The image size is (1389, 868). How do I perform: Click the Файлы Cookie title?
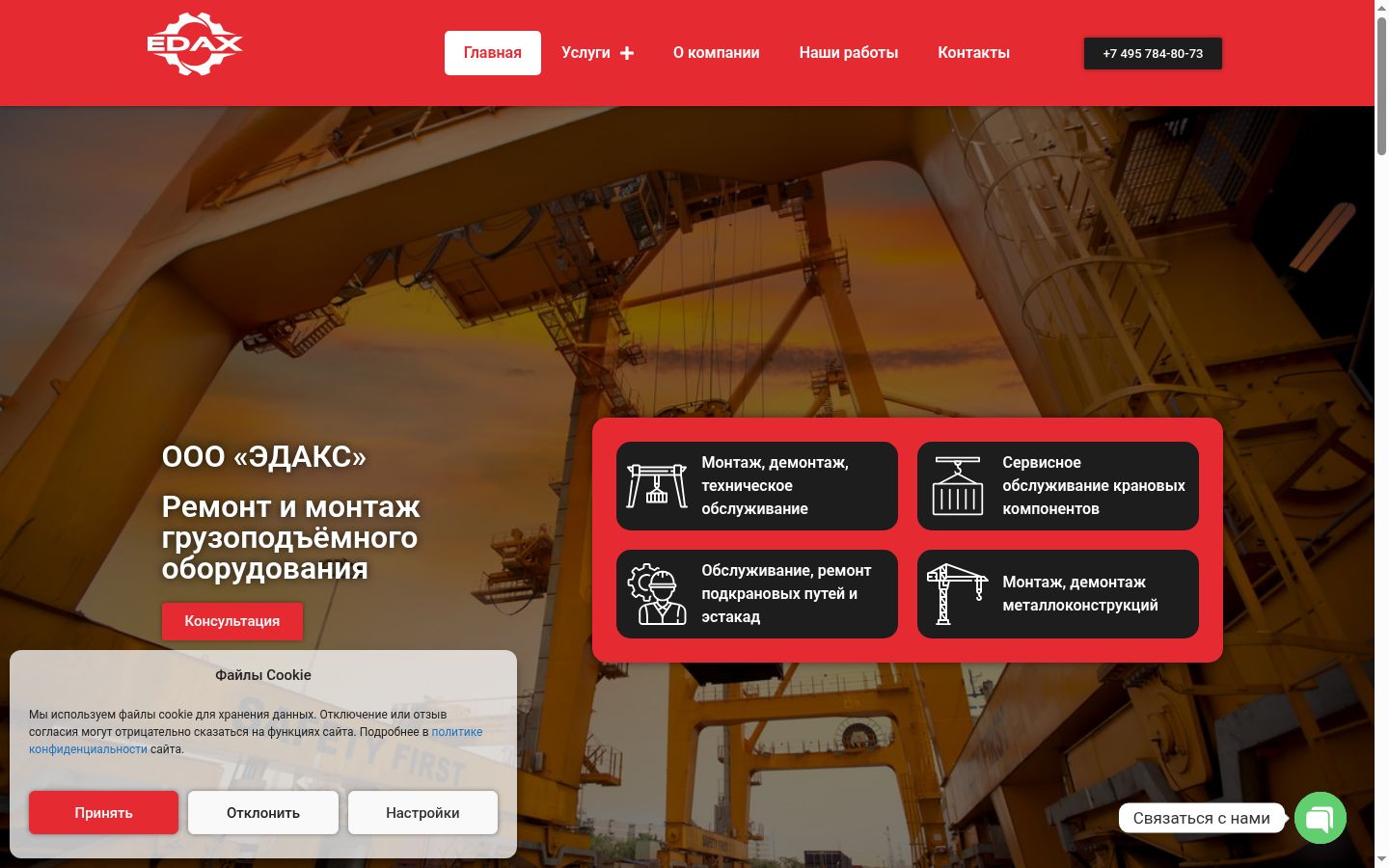coord(263,675)
